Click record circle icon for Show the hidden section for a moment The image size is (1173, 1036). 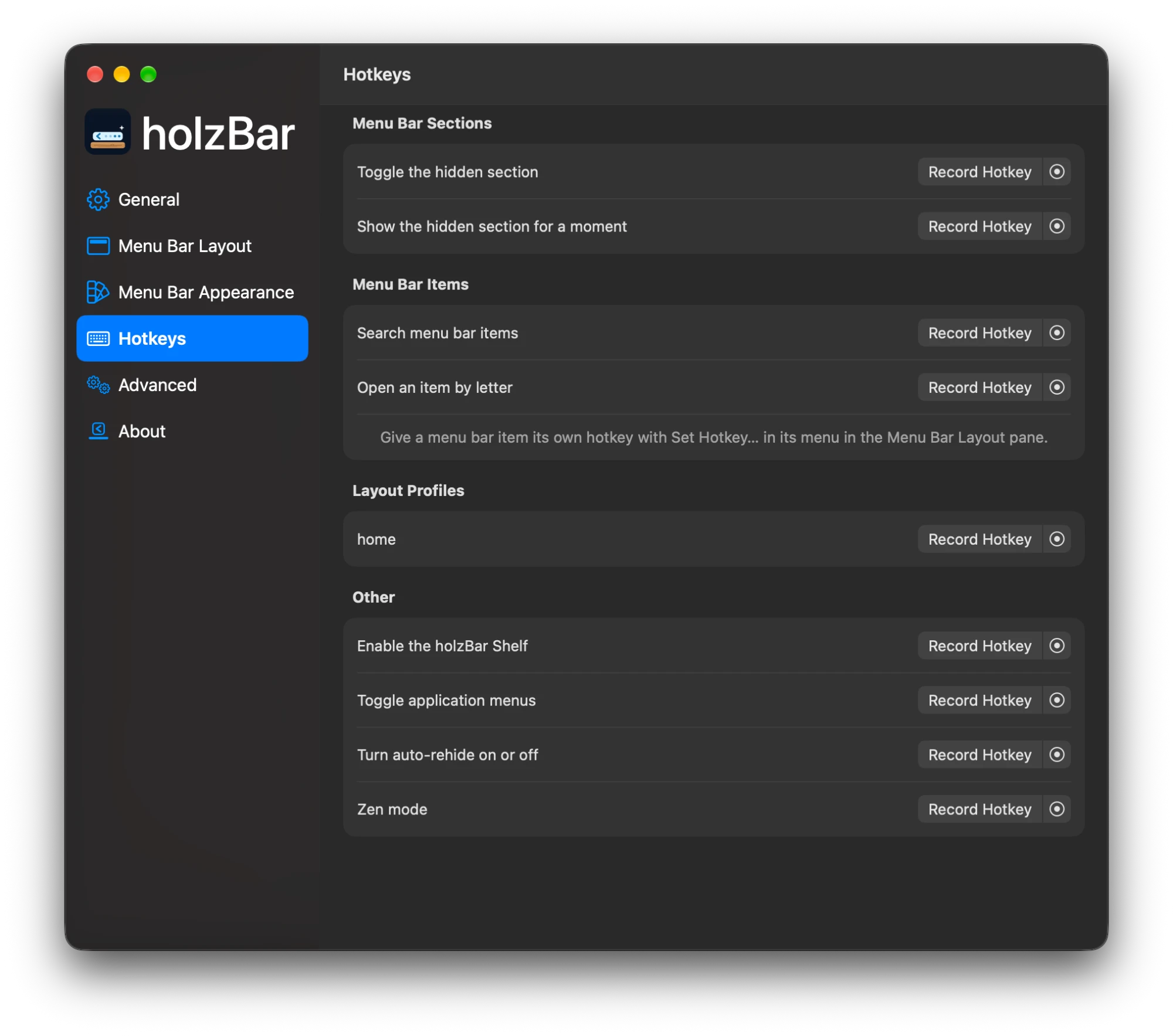(1056, 226)
